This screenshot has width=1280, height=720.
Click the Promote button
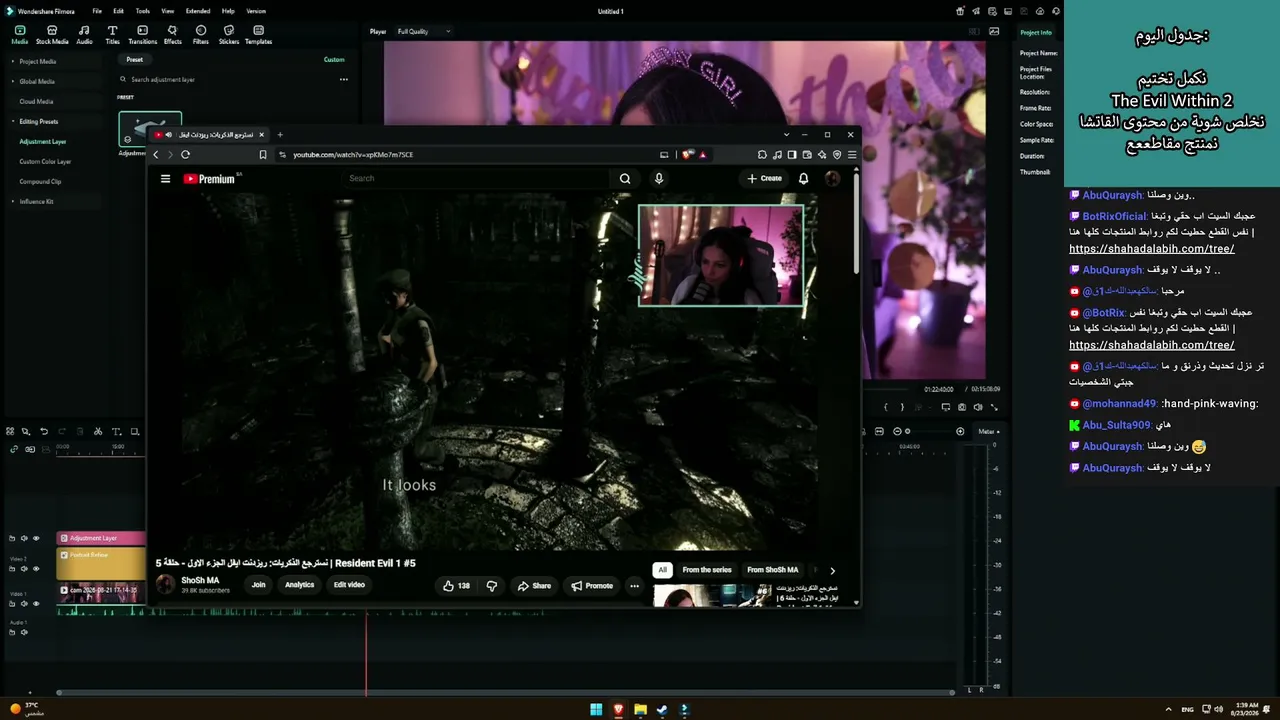[592, 586]
